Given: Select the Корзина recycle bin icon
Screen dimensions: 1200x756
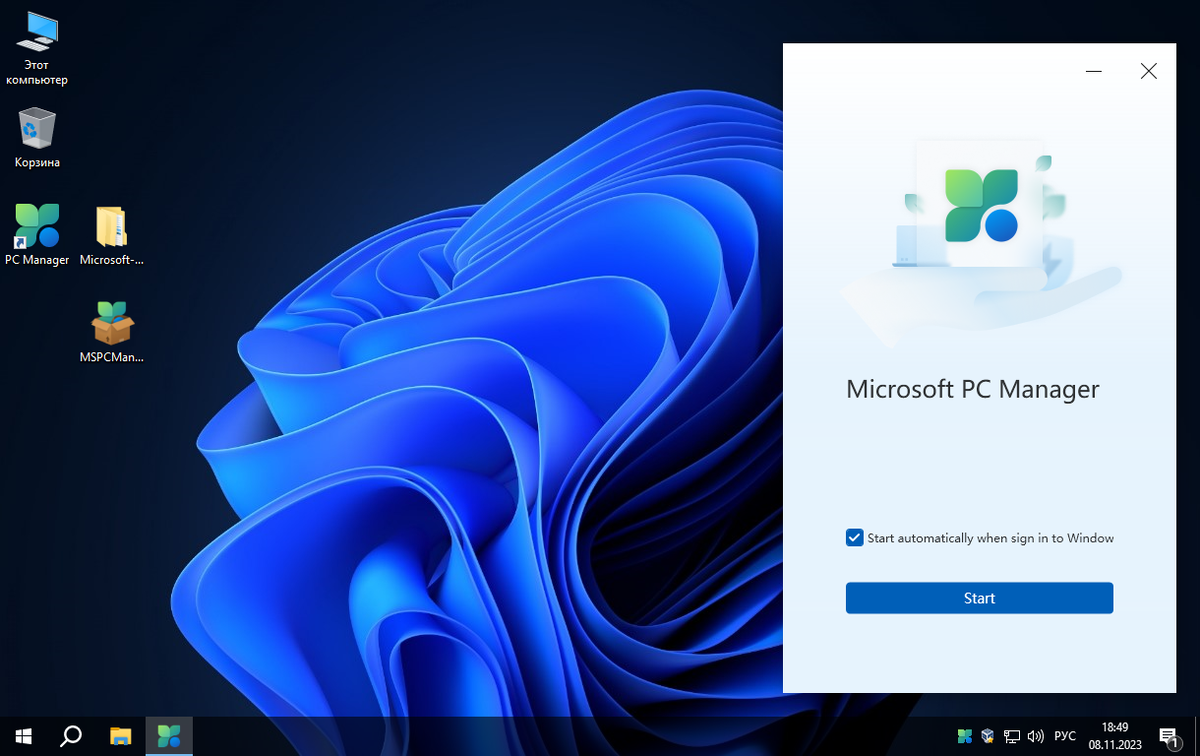Looking at the screenshot, I should point(37,138).
